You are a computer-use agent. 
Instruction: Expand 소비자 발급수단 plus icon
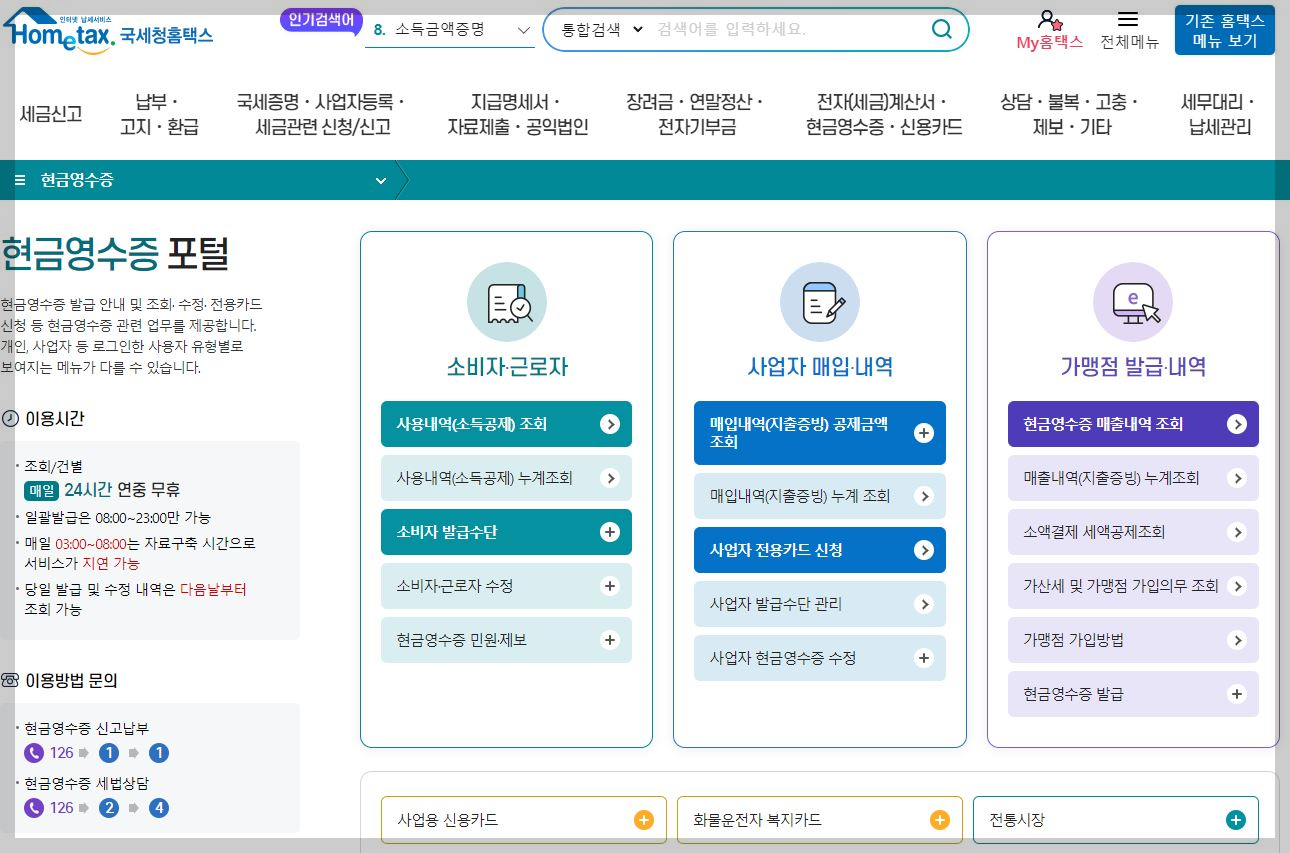tap(610, 532)
